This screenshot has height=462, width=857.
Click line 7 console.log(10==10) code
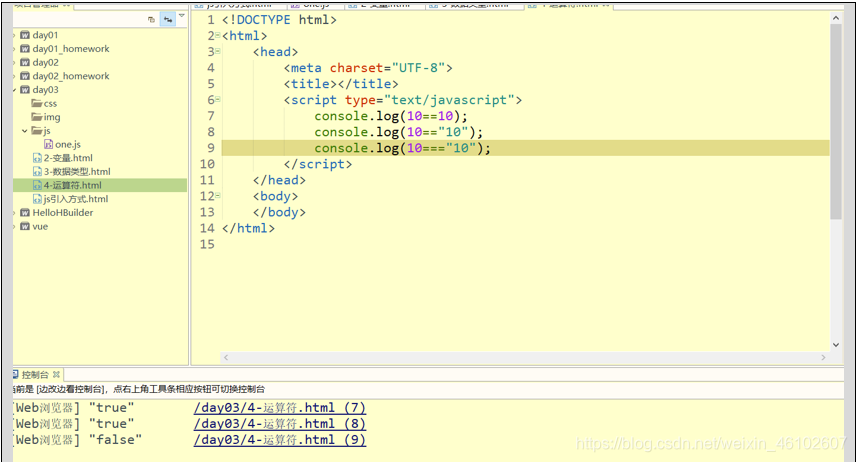[391, 116]
